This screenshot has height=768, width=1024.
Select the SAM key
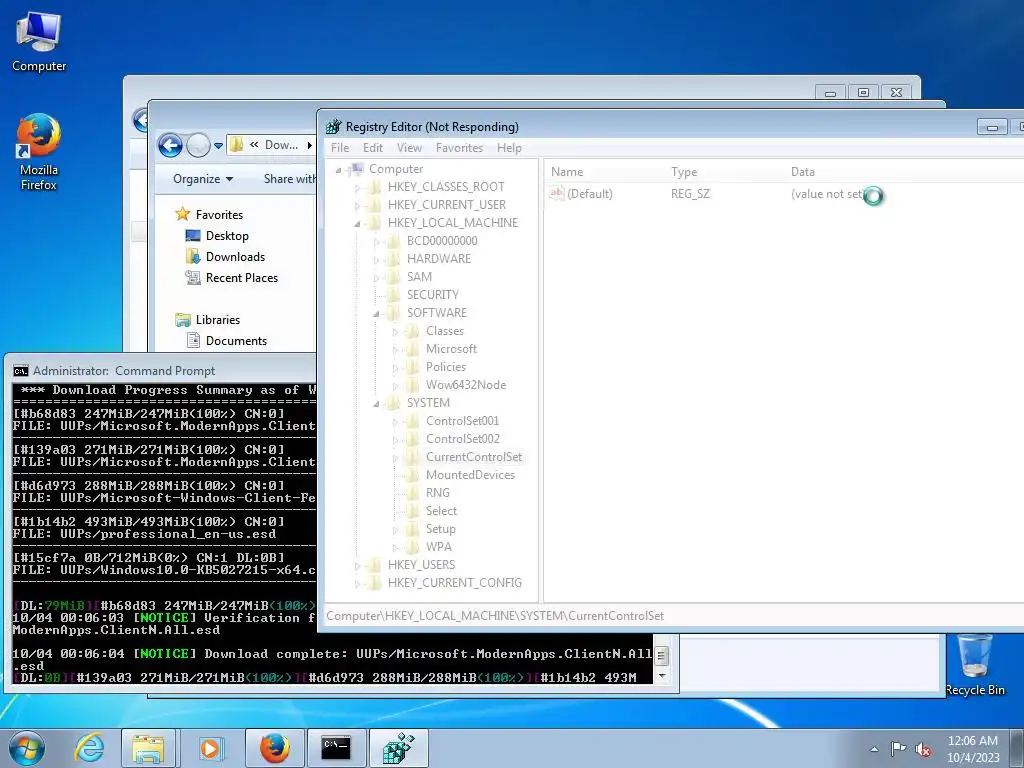419,276
